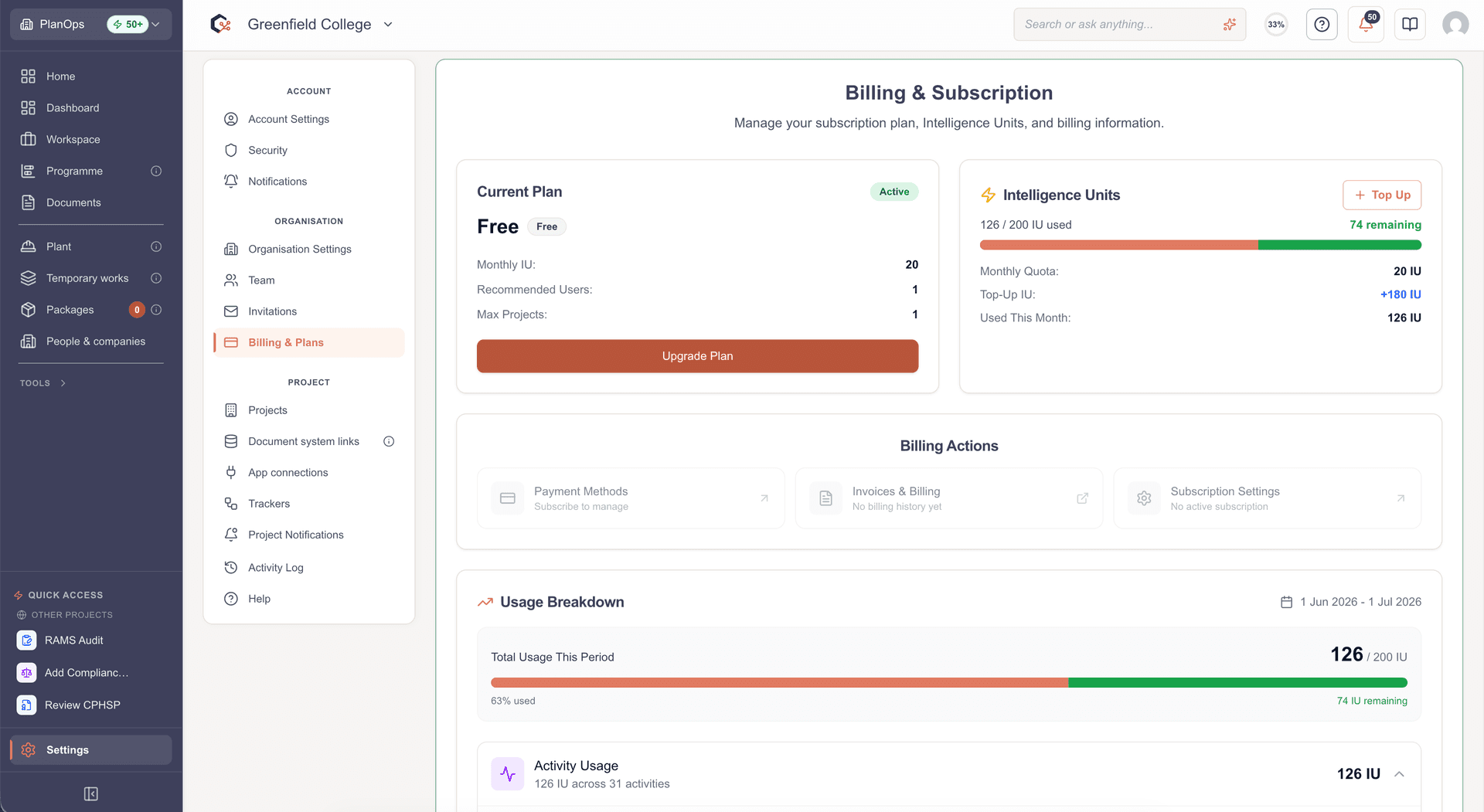This screenshot has width=1484, height=812.
Task: Click the Intelligence Units usage progress bar
Action: pyautogui.click(x=1200, y=245)
